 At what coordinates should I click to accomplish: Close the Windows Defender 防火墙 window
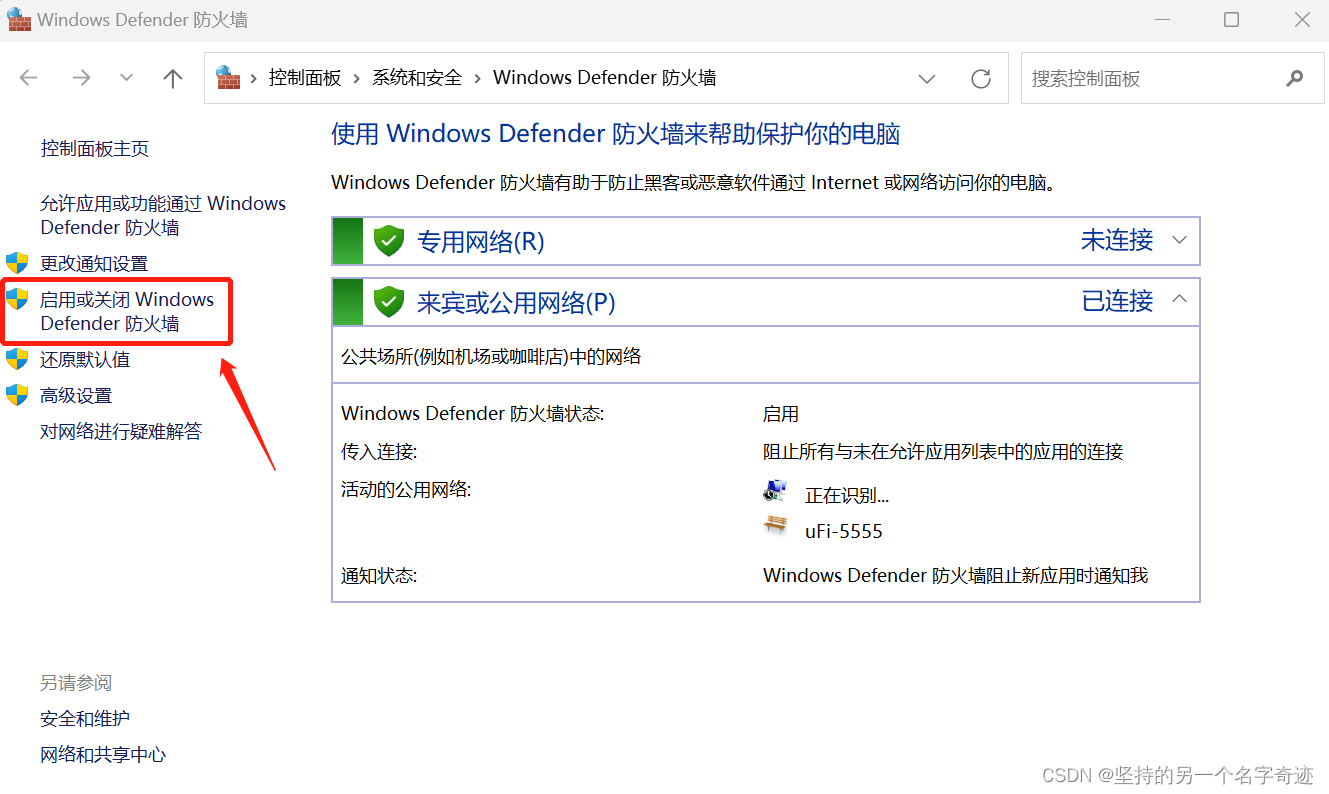1301,19
